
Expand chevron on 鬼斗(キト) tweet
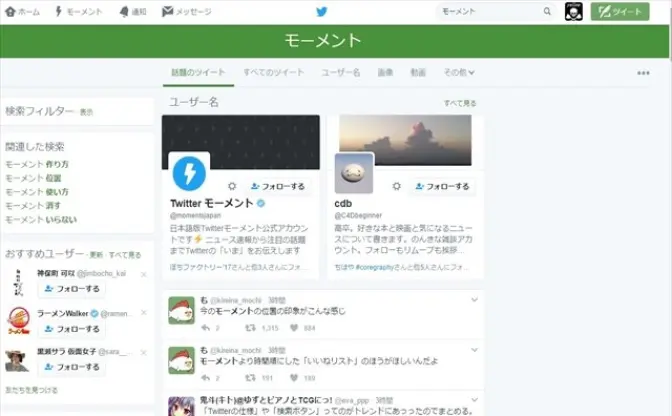(474, 400)
